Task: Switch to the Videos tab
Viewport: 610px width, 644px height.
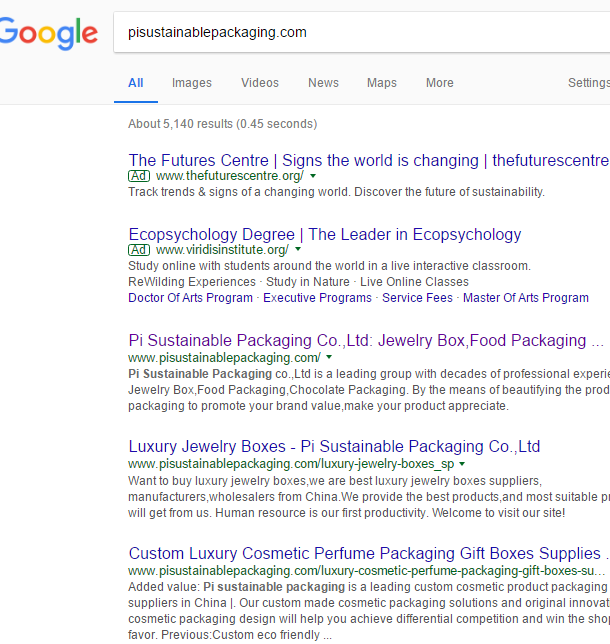Action: point(260,83)
